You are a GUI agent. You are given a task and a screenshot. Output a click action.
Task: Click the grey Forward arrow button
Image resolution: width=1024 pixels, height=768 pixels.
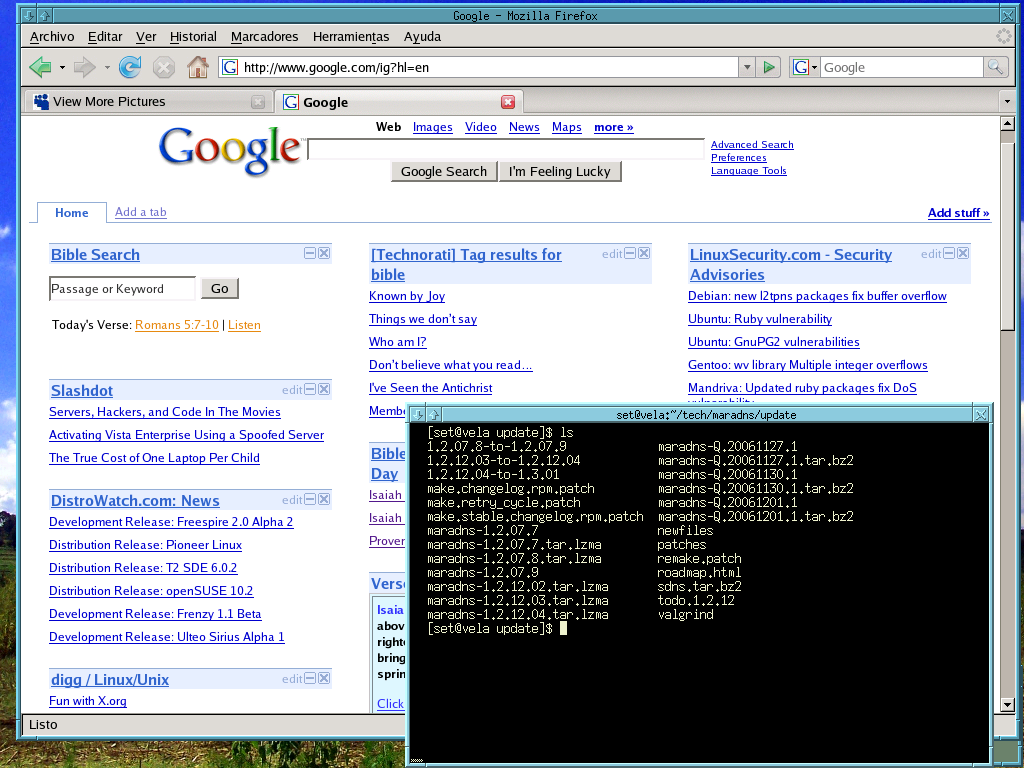85,67
